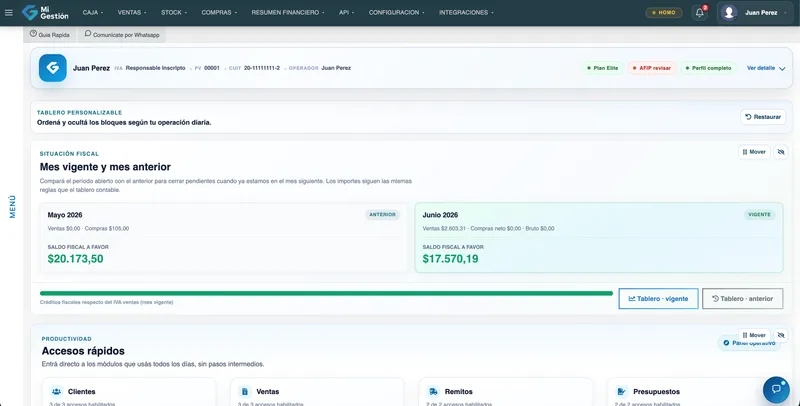
Task: Open the notifications bell
Action: click(699, 13)
